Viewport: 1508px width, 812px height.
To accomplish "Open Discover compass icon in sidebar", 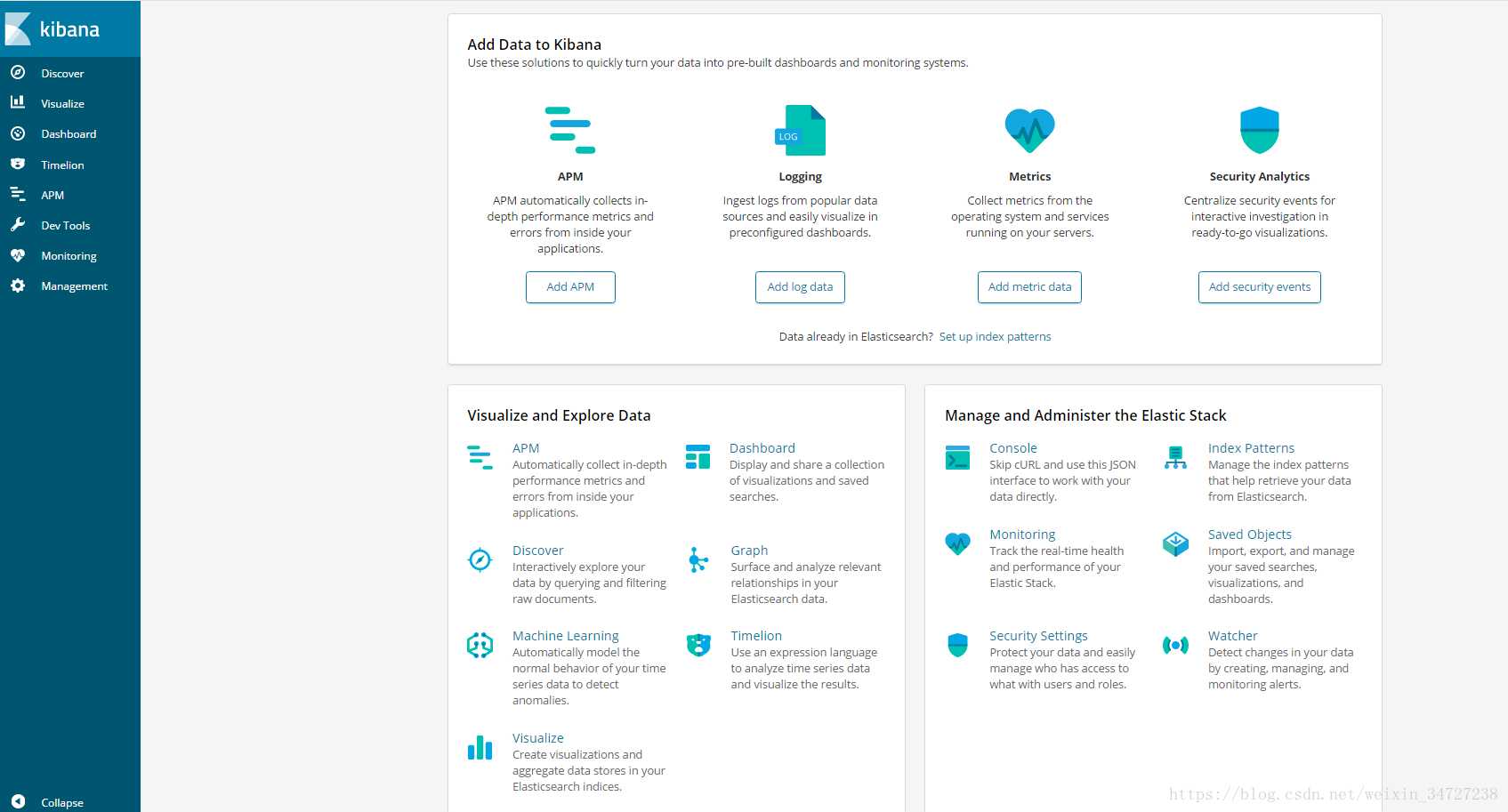I will (18, 73).
